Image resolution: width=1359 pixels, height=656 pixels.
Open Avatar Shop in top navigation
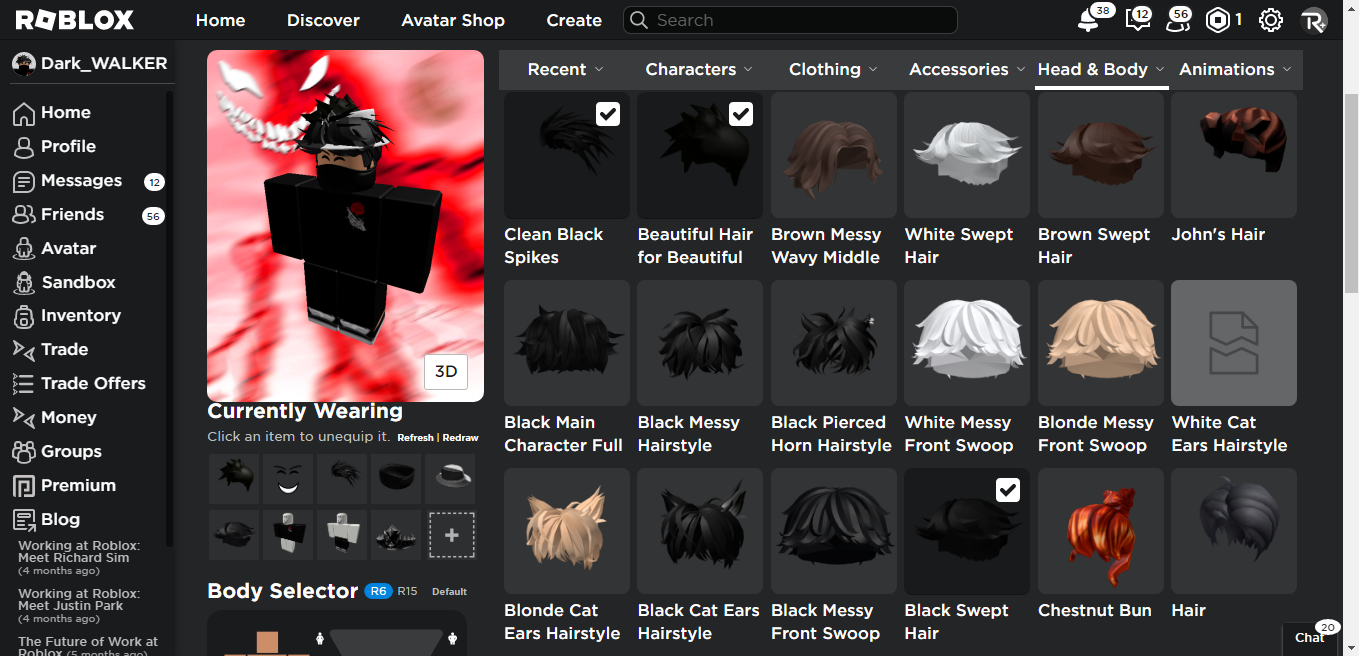click(x=453, y=20)
